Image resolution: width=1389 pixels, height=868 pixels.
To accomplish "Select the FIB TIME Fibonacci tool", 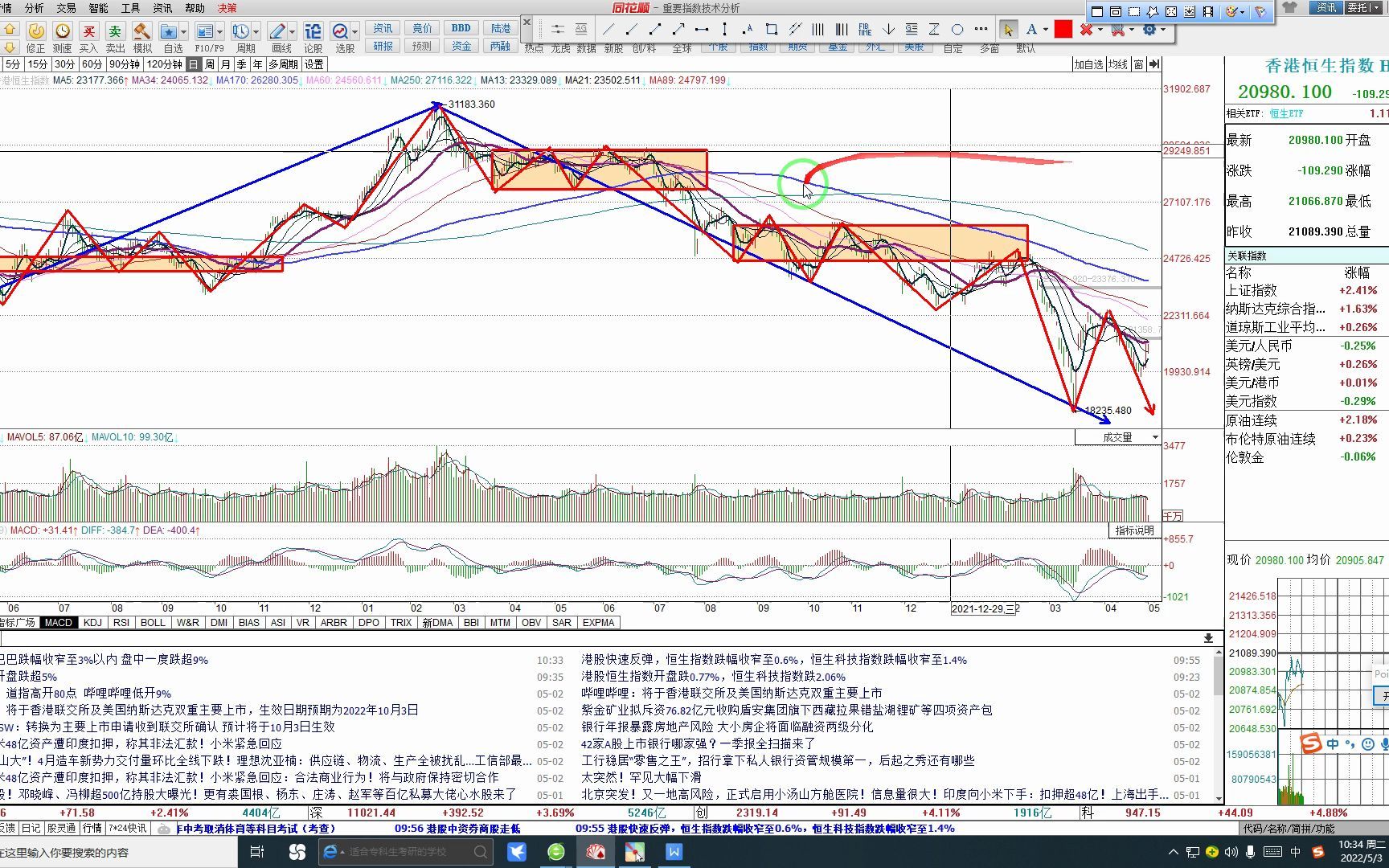I will point(865,30).
